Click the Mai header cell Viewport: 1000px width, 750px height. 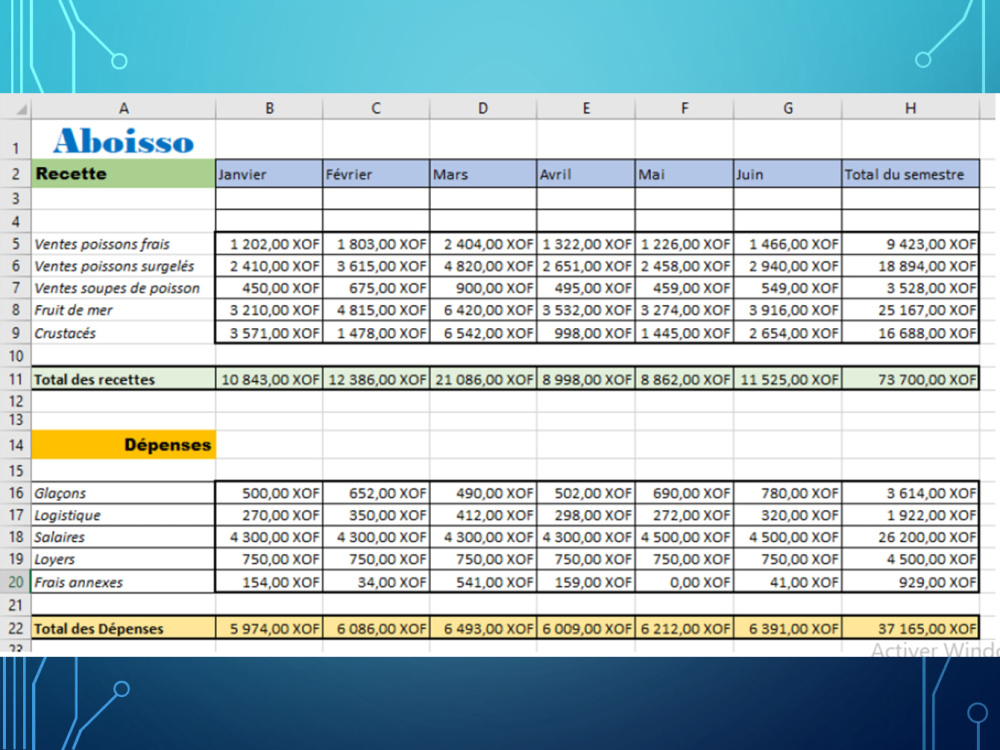coord(684,174)
